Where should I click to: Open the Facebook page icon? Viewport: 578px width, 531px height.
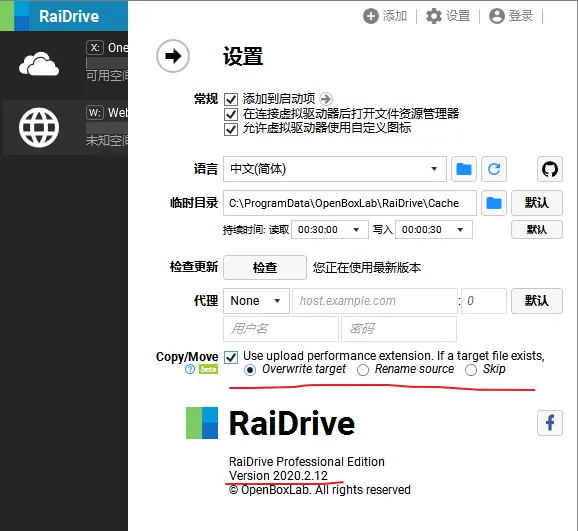(x=550, y=423)
